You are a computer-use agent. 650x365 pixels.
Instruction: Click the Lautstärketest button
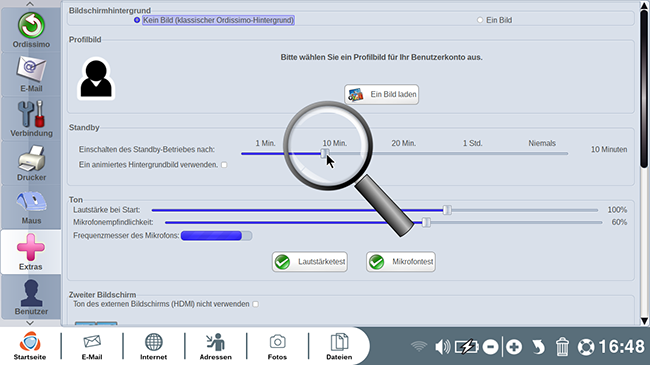pos(310,262)
